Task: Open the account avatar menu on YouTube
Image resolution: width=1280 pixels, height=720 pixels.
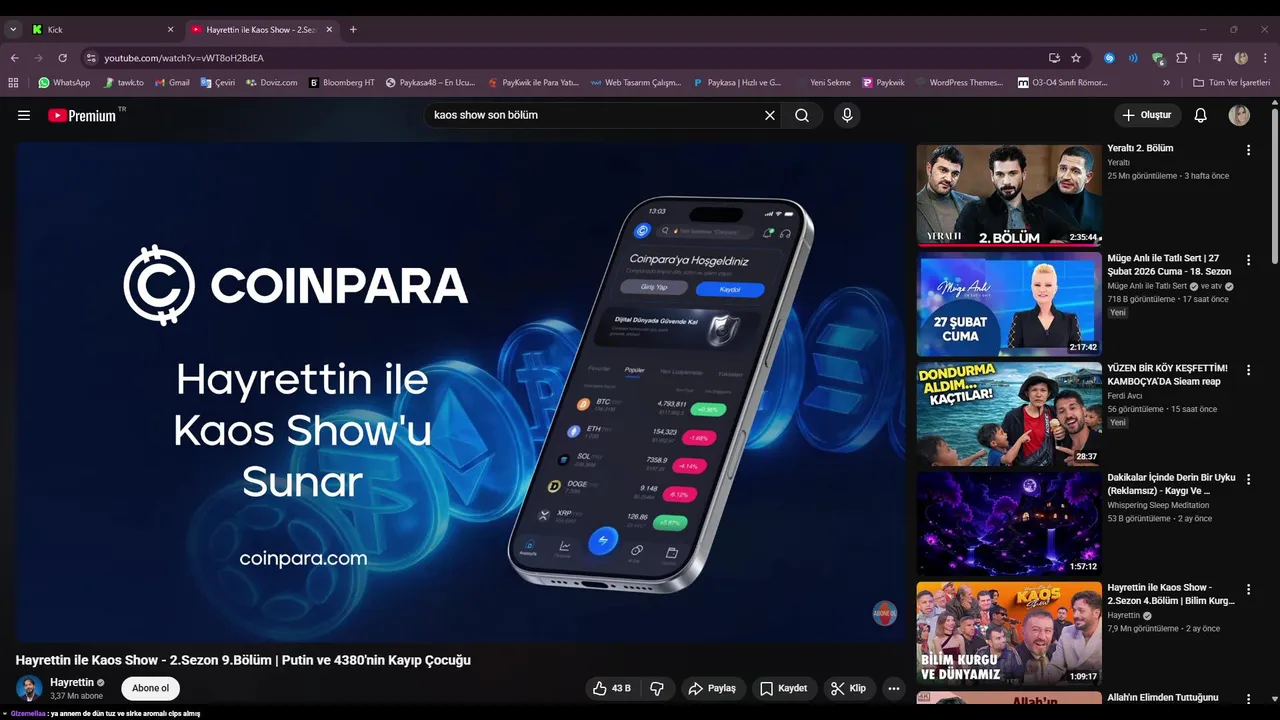Action: tap(1239, 115)
